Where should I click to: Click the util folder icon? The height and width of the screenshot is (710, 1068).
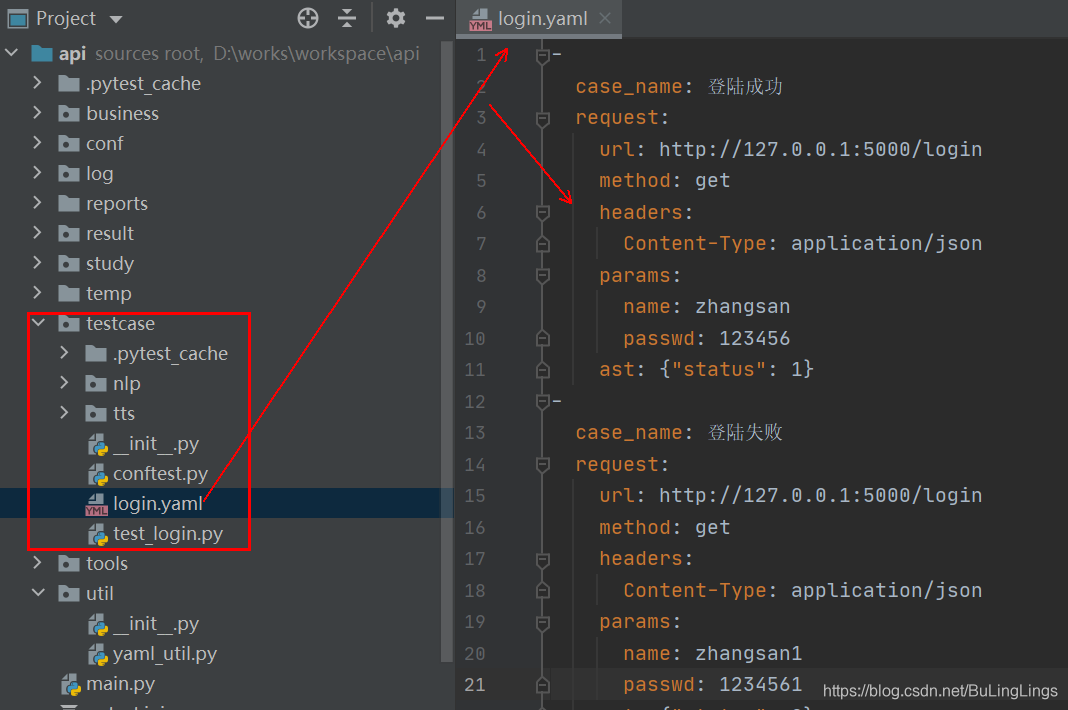[x=69, y=593]
